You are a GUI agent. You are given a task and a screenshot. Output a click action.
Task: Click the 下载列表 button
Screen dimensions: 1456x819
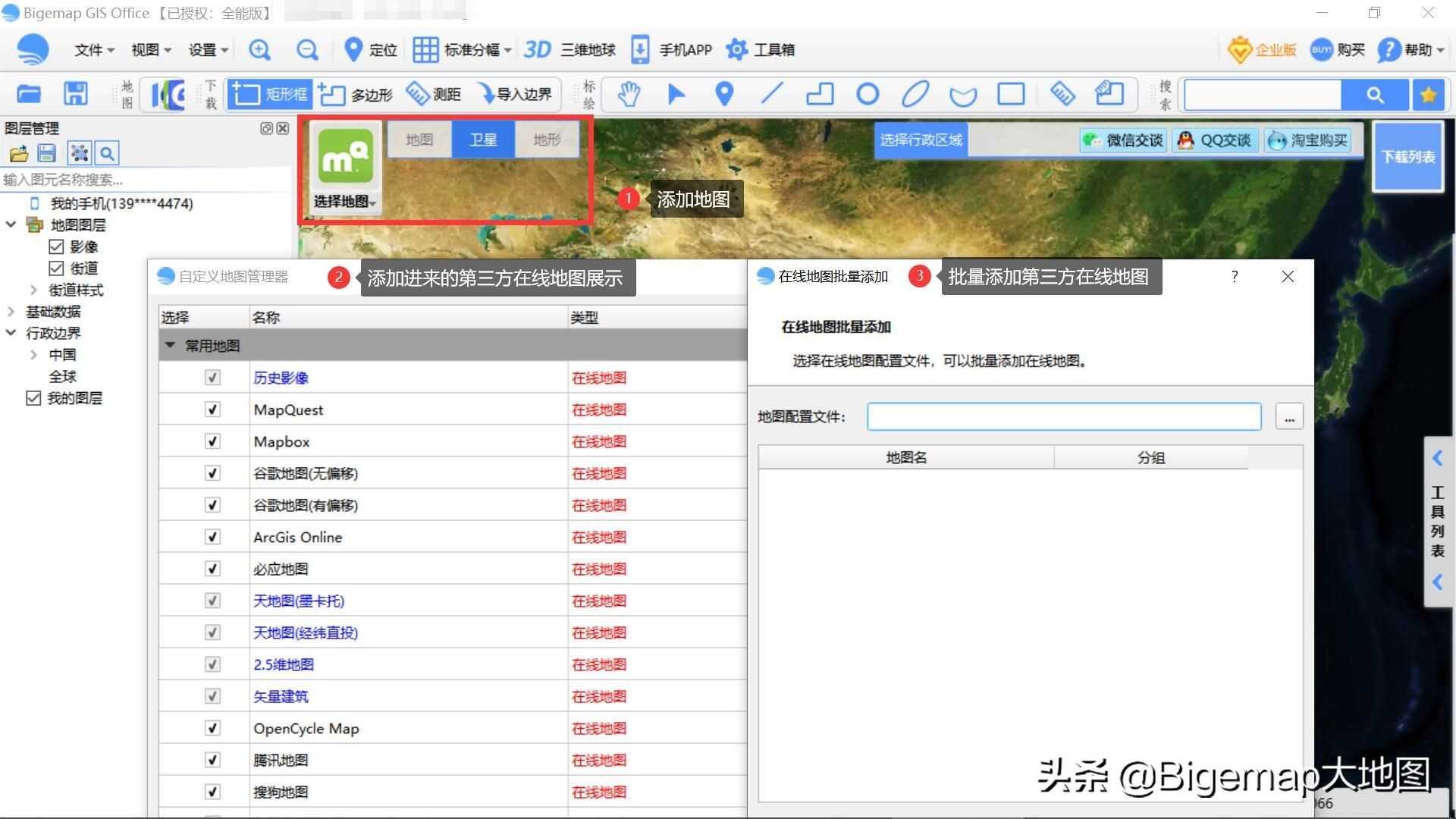pyautogui.click(x=1407, y=155)
